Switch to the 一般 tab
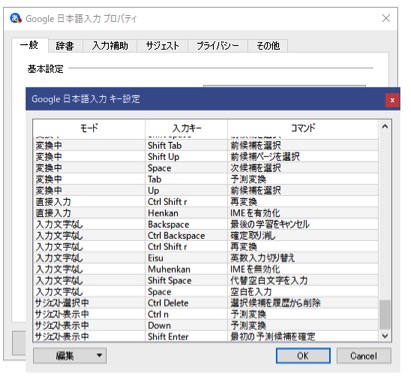 (x=30, y=45)
